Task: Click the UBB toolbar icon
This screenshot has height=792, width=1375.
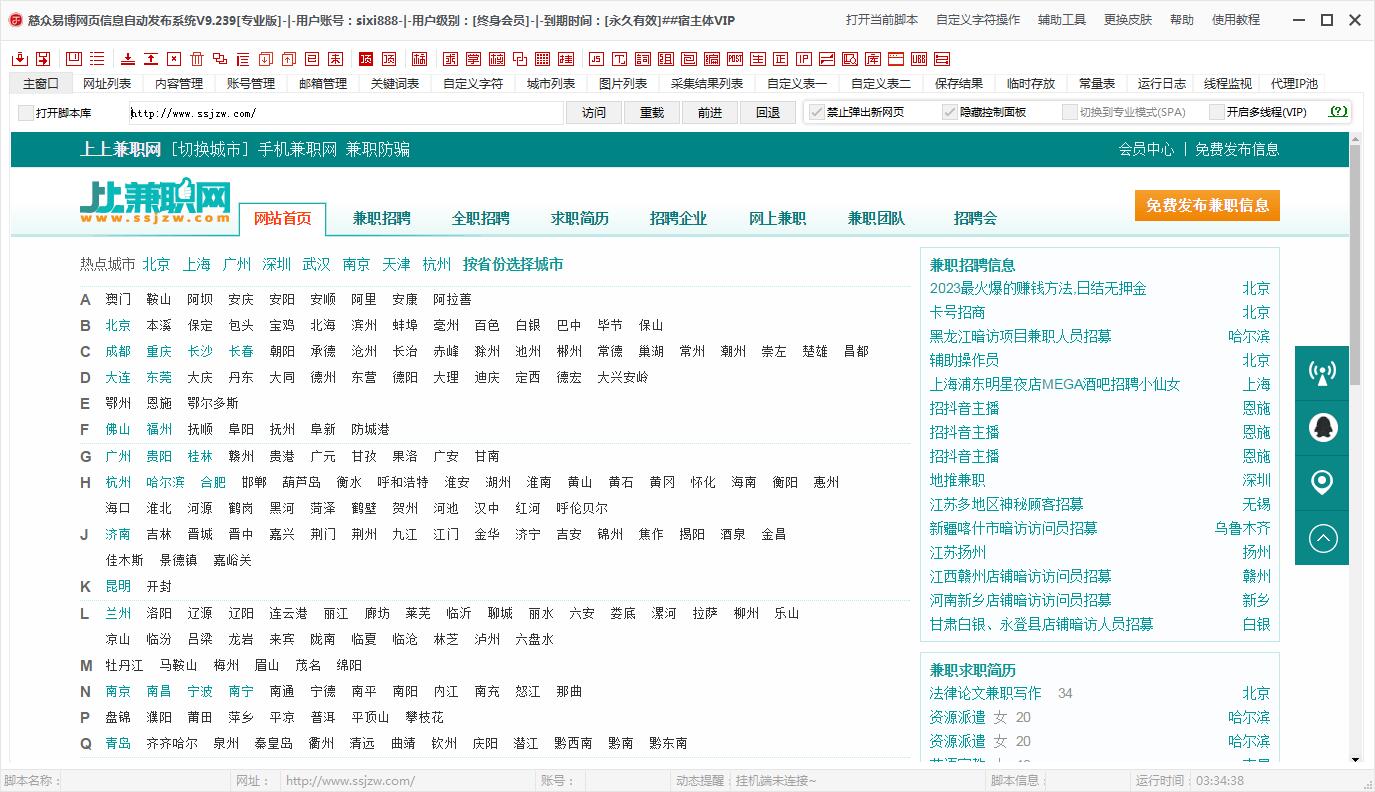Action: tap(918, 59)
